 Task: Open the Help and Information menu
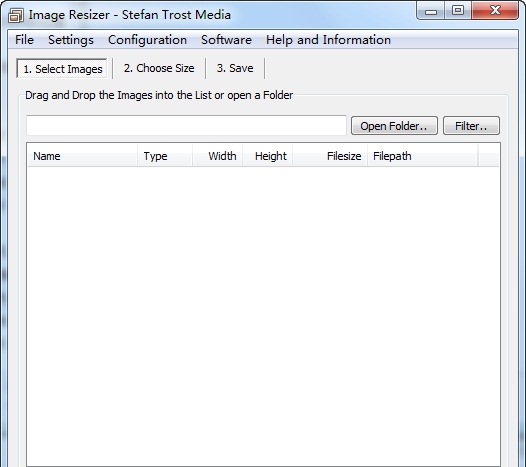[328, 40]
